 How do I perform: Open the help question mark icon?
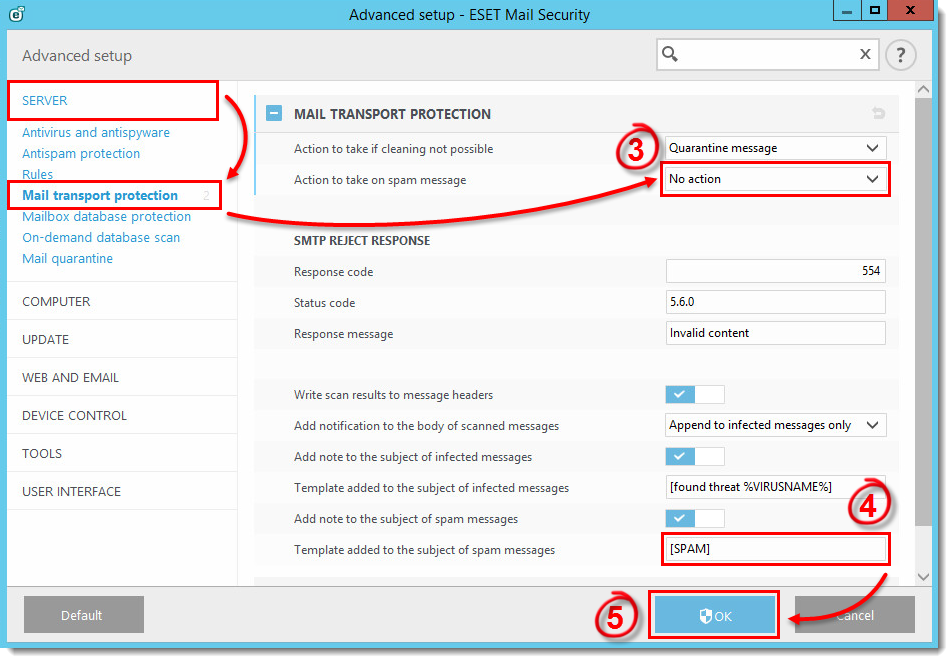[900, 55]
